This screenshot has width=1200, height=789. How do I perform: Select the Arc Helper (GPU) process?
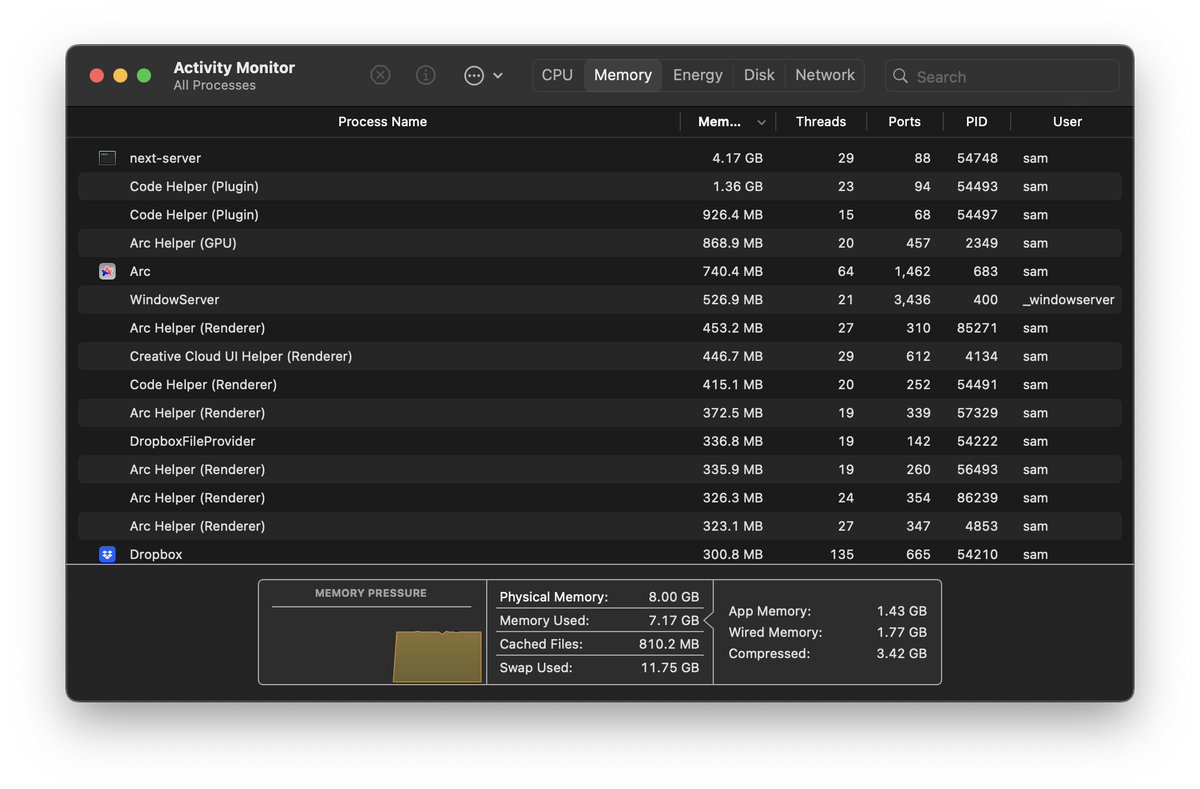(x=600, y=243)
